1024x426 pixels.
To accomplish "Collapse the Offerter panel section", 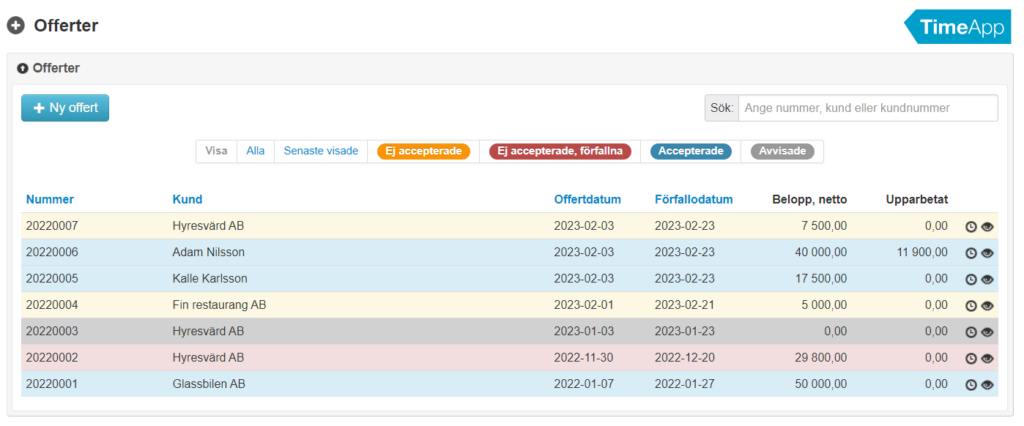I will 23,69.
